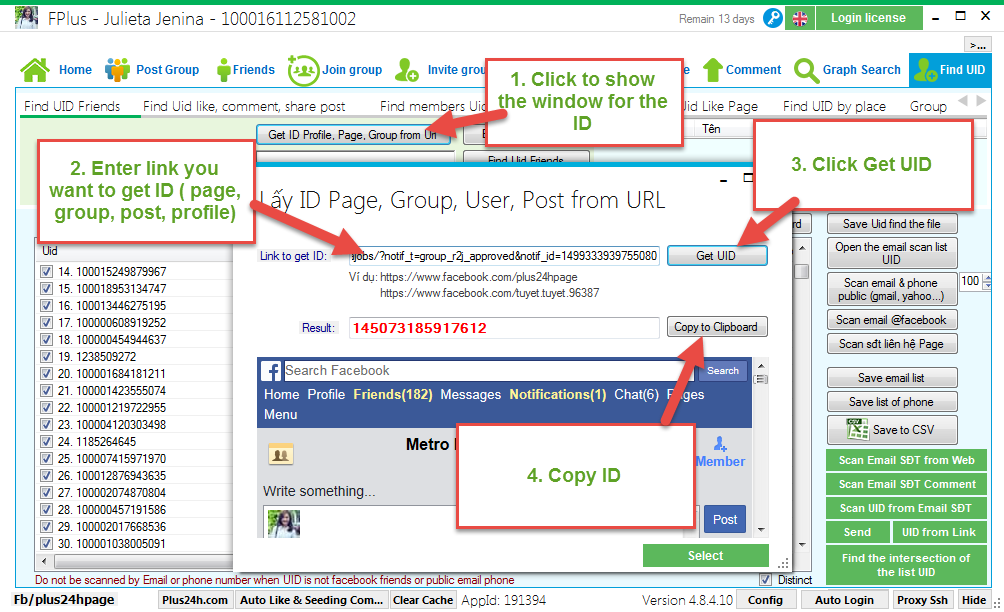Click the user avatar near Write something
The height and width of the screenshot is (612, 1004).
coord(284,524)
